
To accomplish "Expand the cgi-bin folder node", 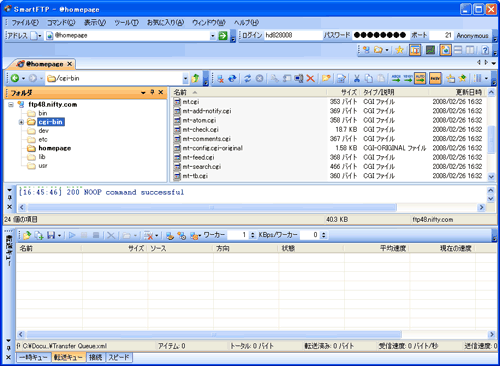I will tap(21, 122).
